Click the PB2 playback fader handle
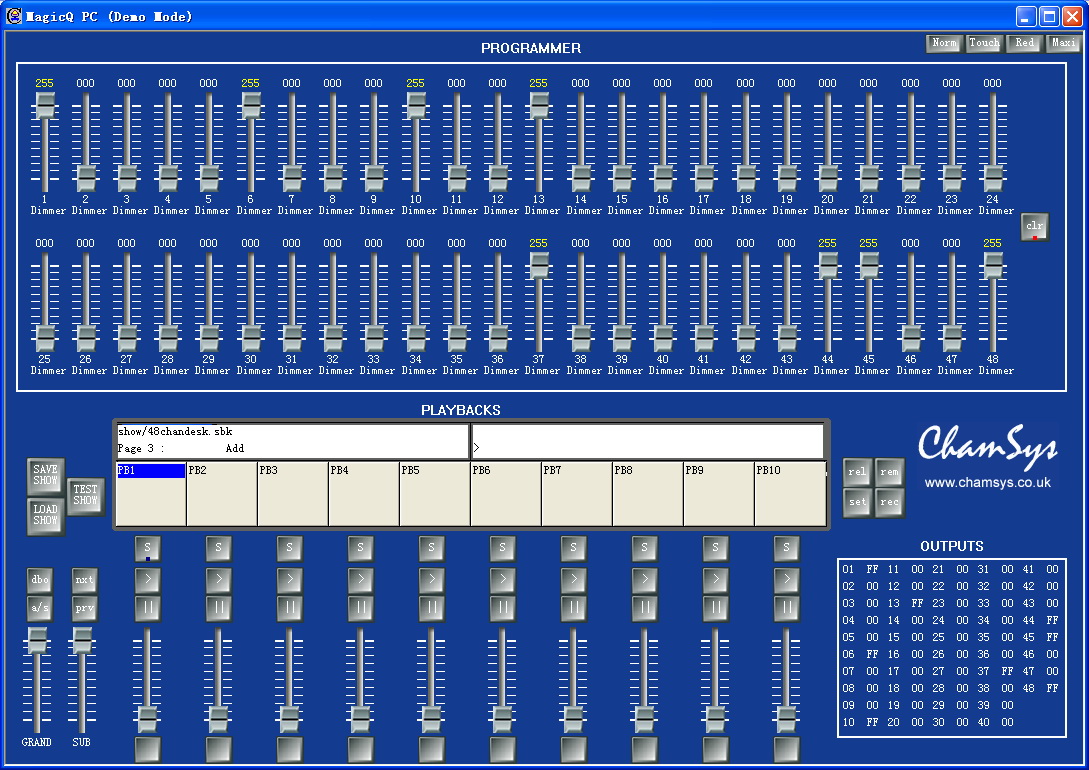This screenshot has width=1089, height=770. pos(219,718)
